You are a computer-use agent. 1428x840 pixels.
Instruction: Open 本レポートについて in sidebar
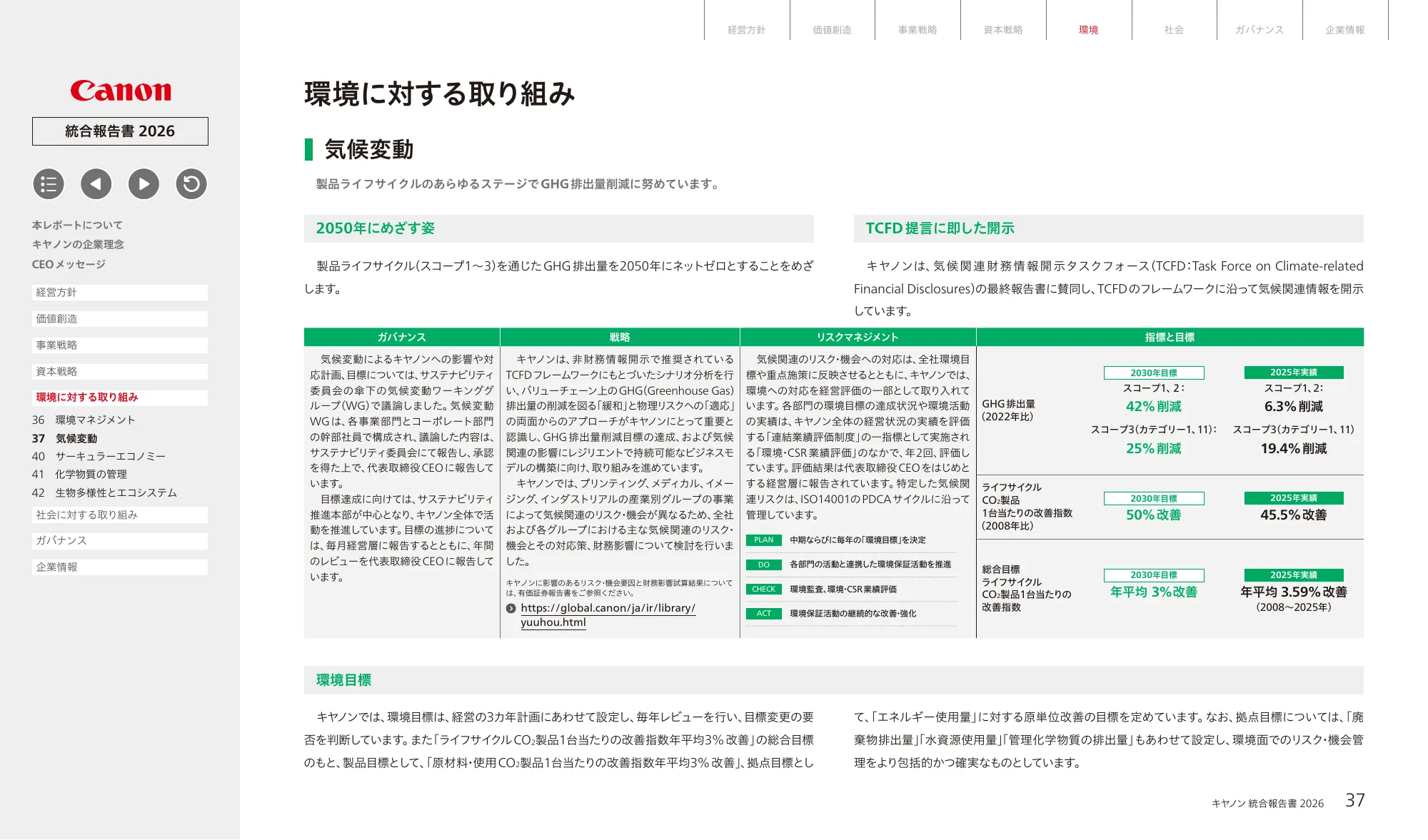point(77,225)
